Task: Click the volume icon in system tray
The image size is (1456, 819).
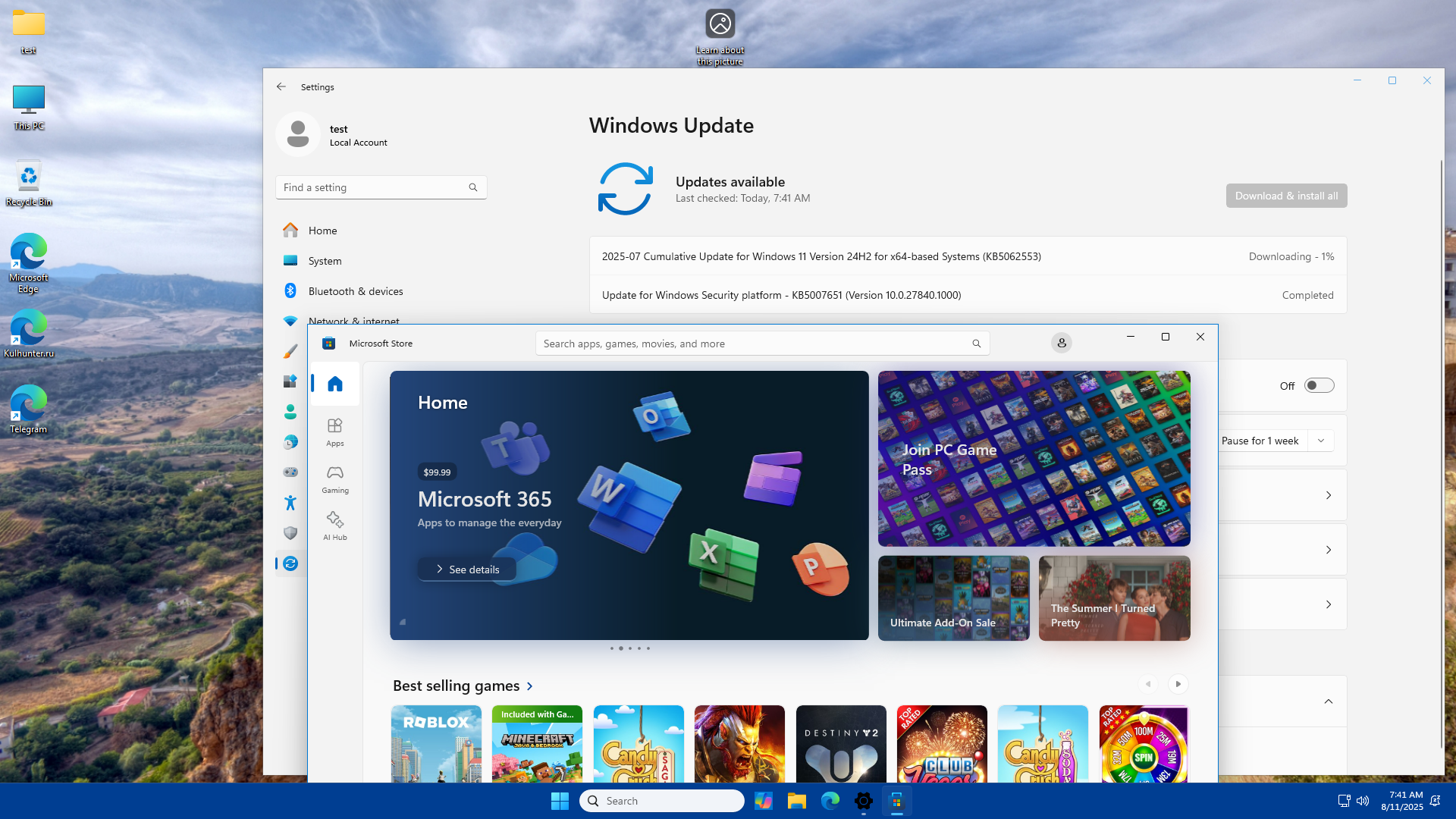Action: (1363, 801)
